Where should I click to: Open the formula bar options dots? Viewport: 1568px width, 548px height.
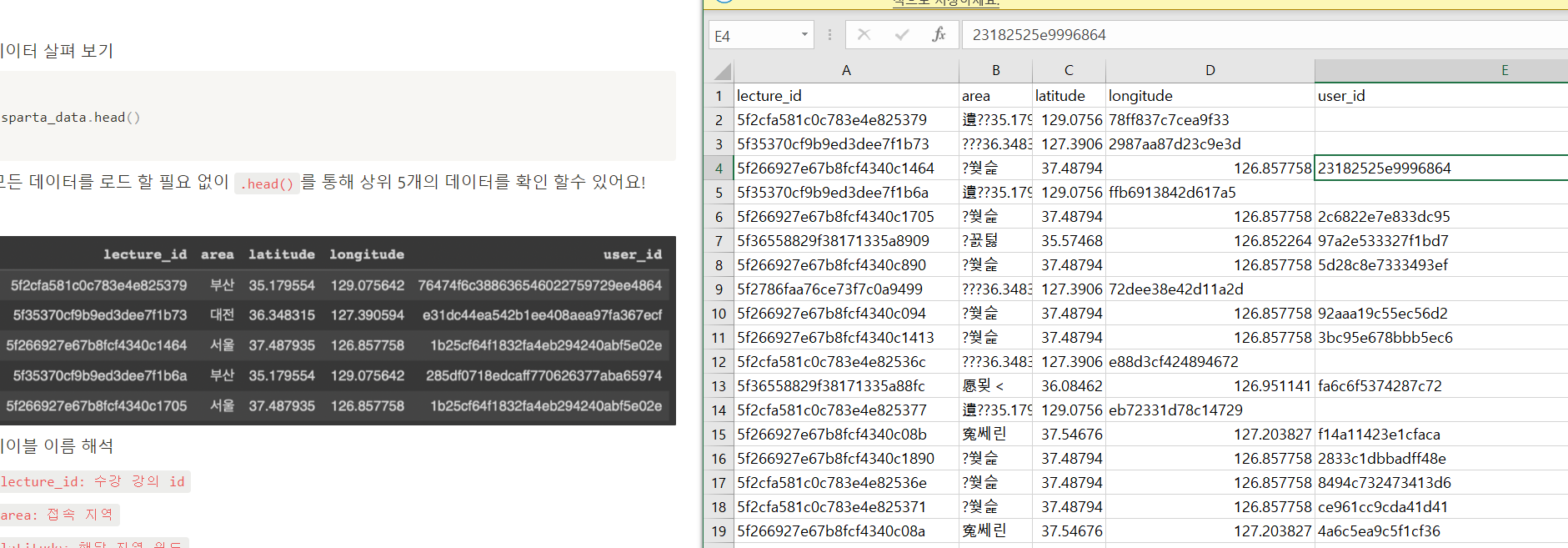point(829,35)
